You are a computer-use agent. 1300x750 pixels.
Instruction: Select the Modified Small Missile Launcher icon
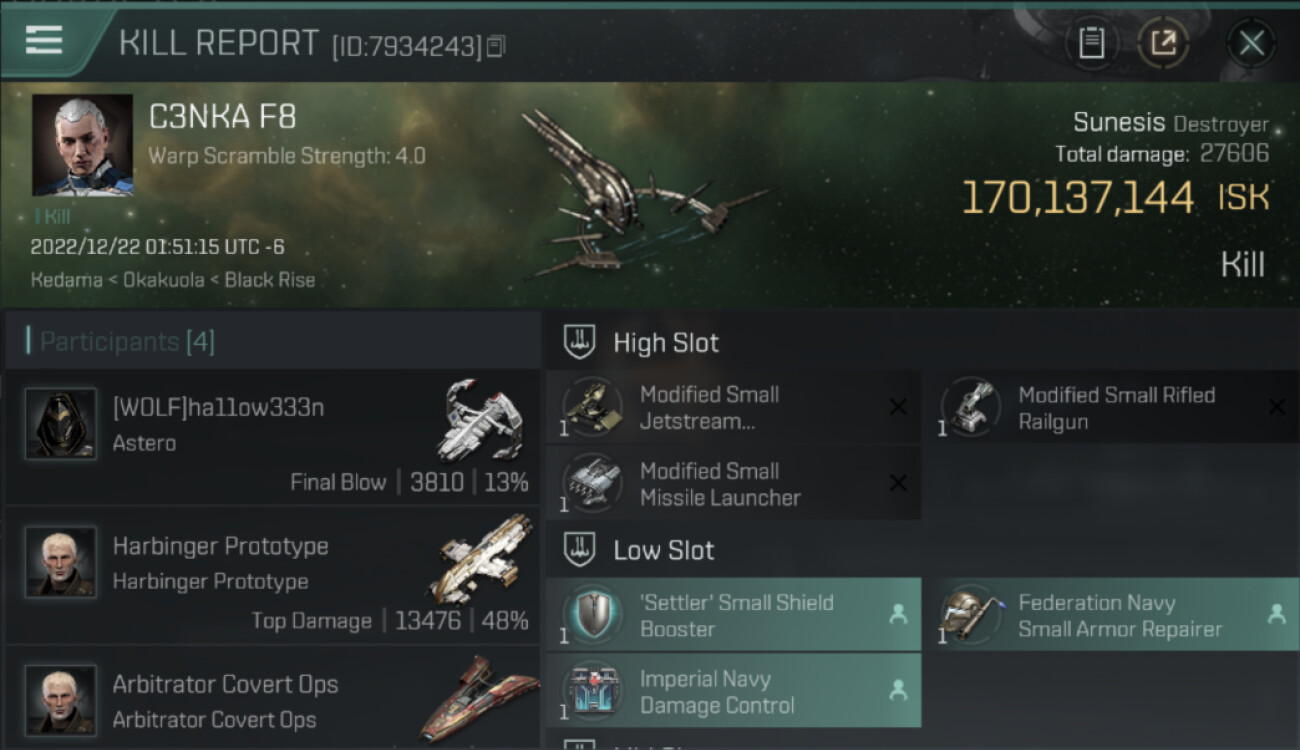(x=592, y=484)
